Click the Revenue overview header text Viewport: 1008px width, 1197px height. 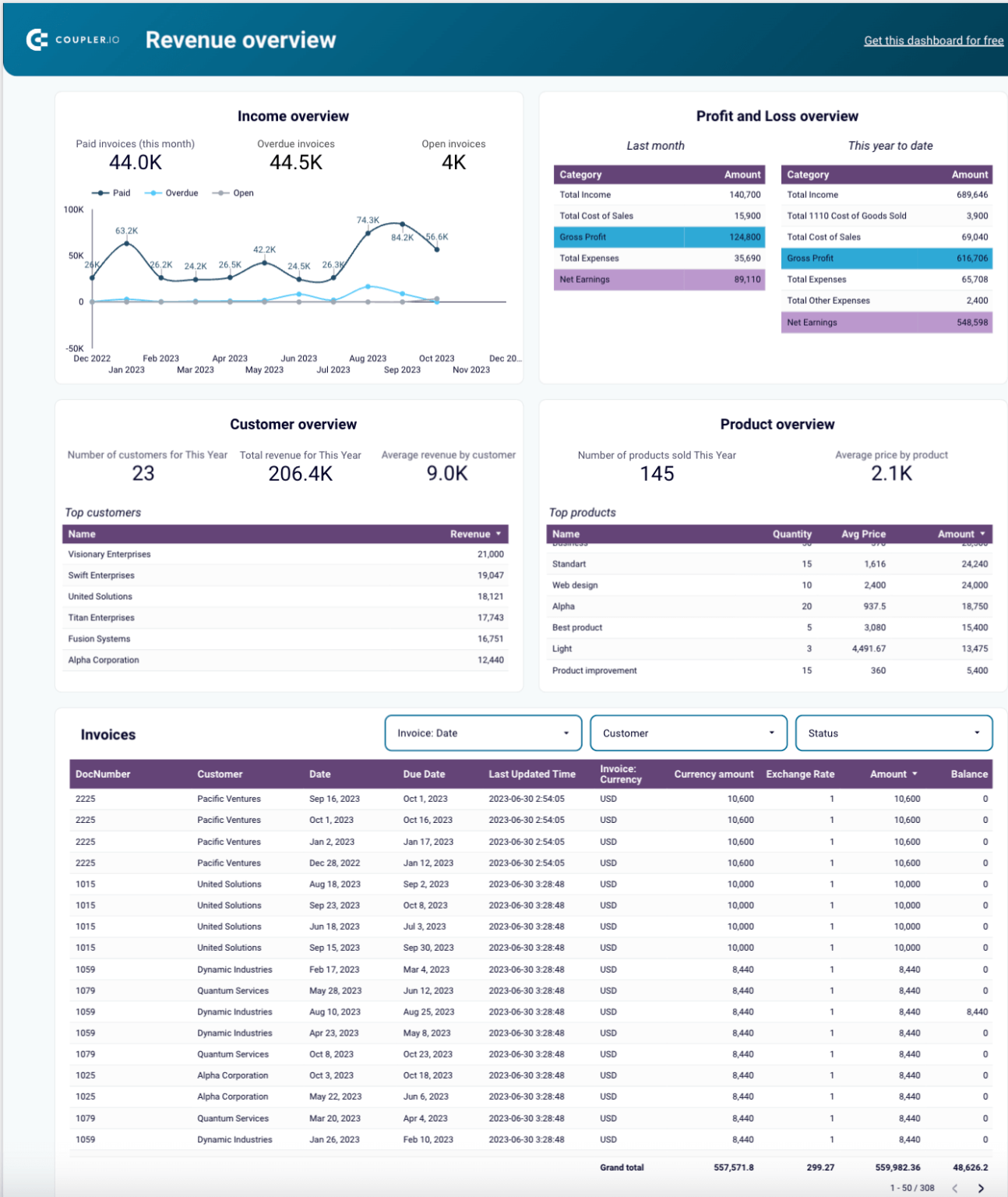(x=240, y=40)
